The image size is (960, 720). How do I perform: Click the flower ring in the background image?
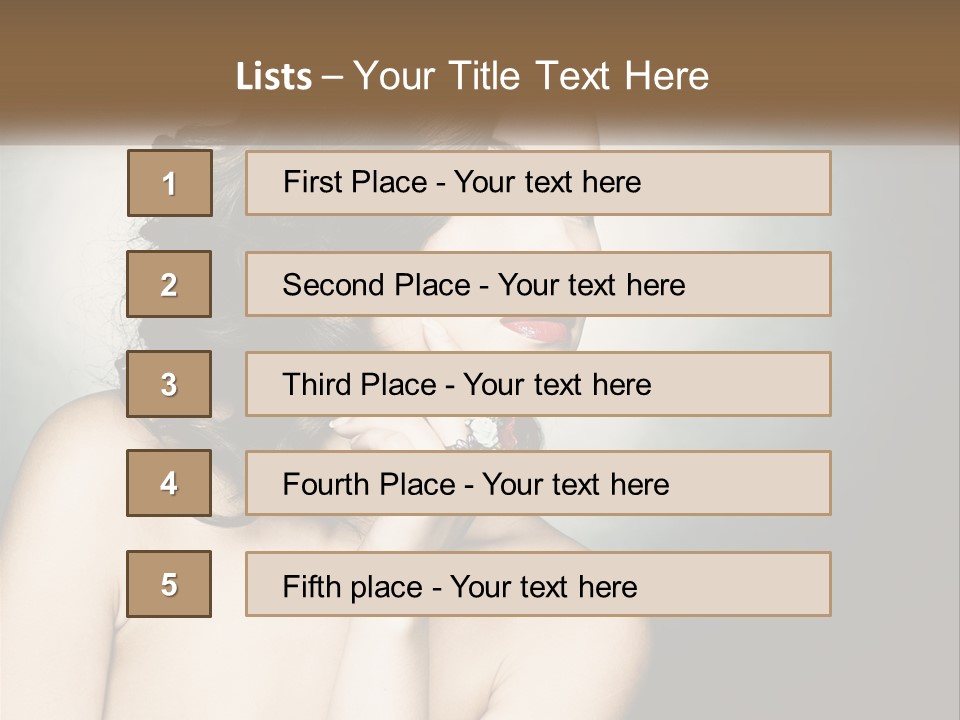pyautogui.click(x=482, y=431)
